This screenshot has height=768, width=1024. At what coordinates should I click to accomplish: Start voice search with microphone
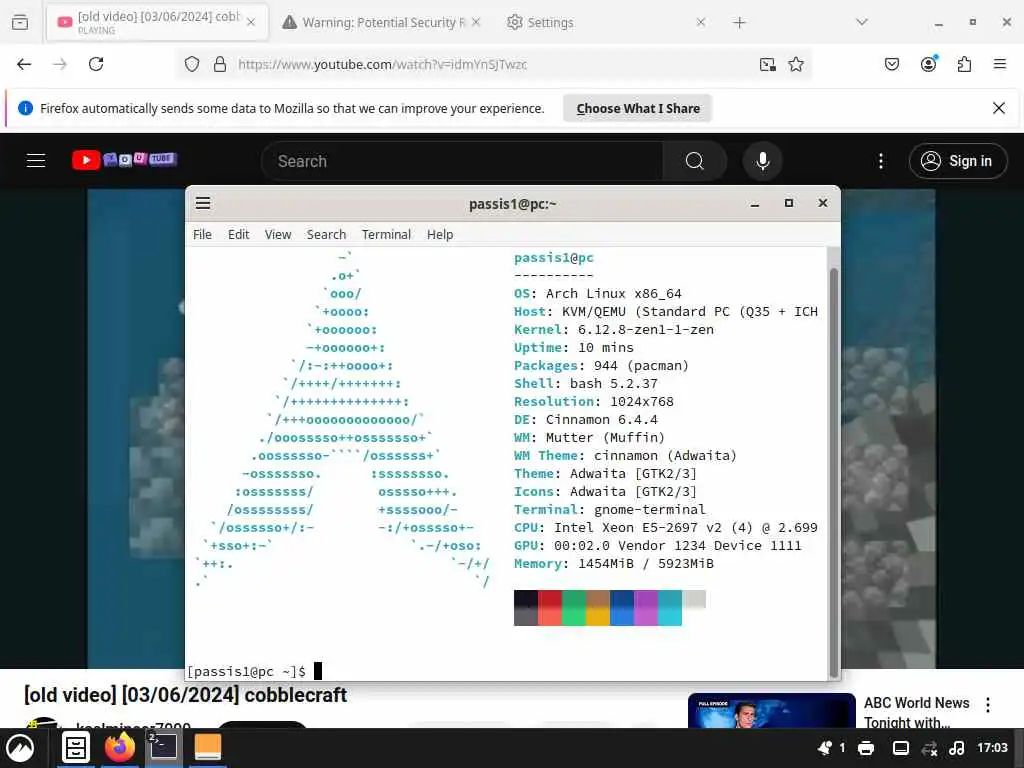click(762, 161)
